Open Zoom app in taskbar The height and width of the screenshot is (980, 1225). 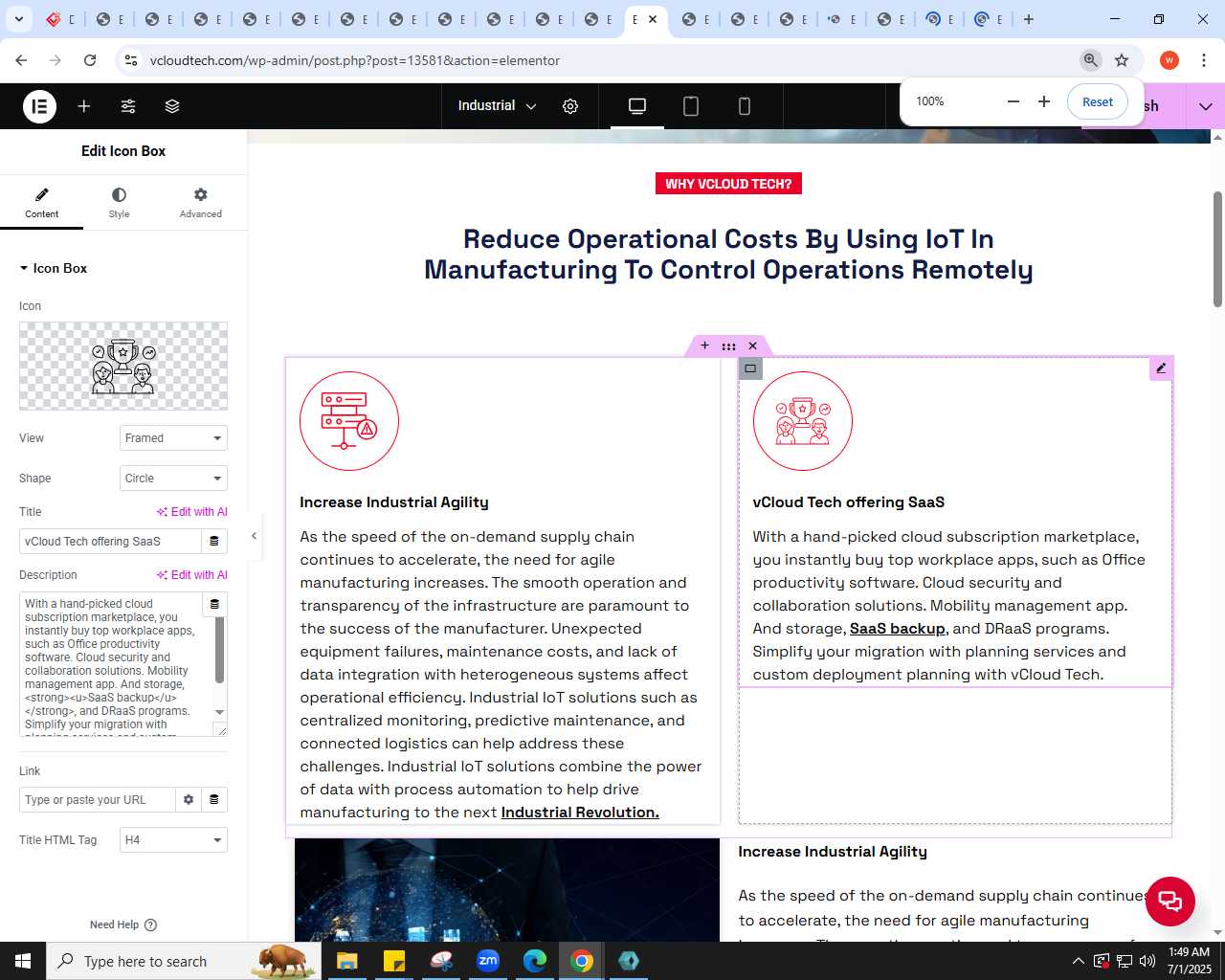488,961
